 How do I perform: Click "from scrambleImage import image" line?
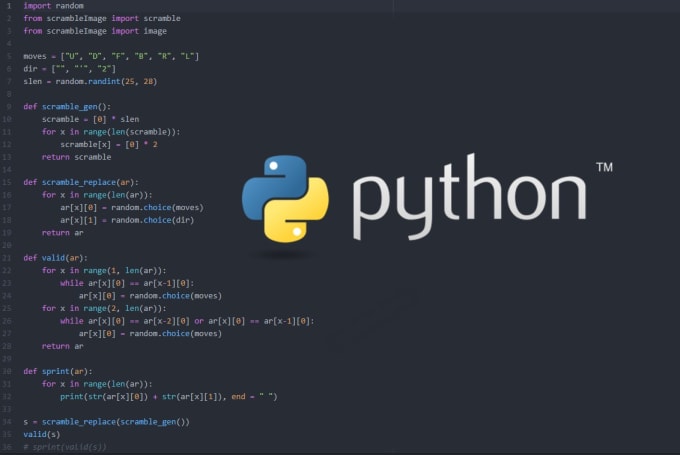[95, 31]
